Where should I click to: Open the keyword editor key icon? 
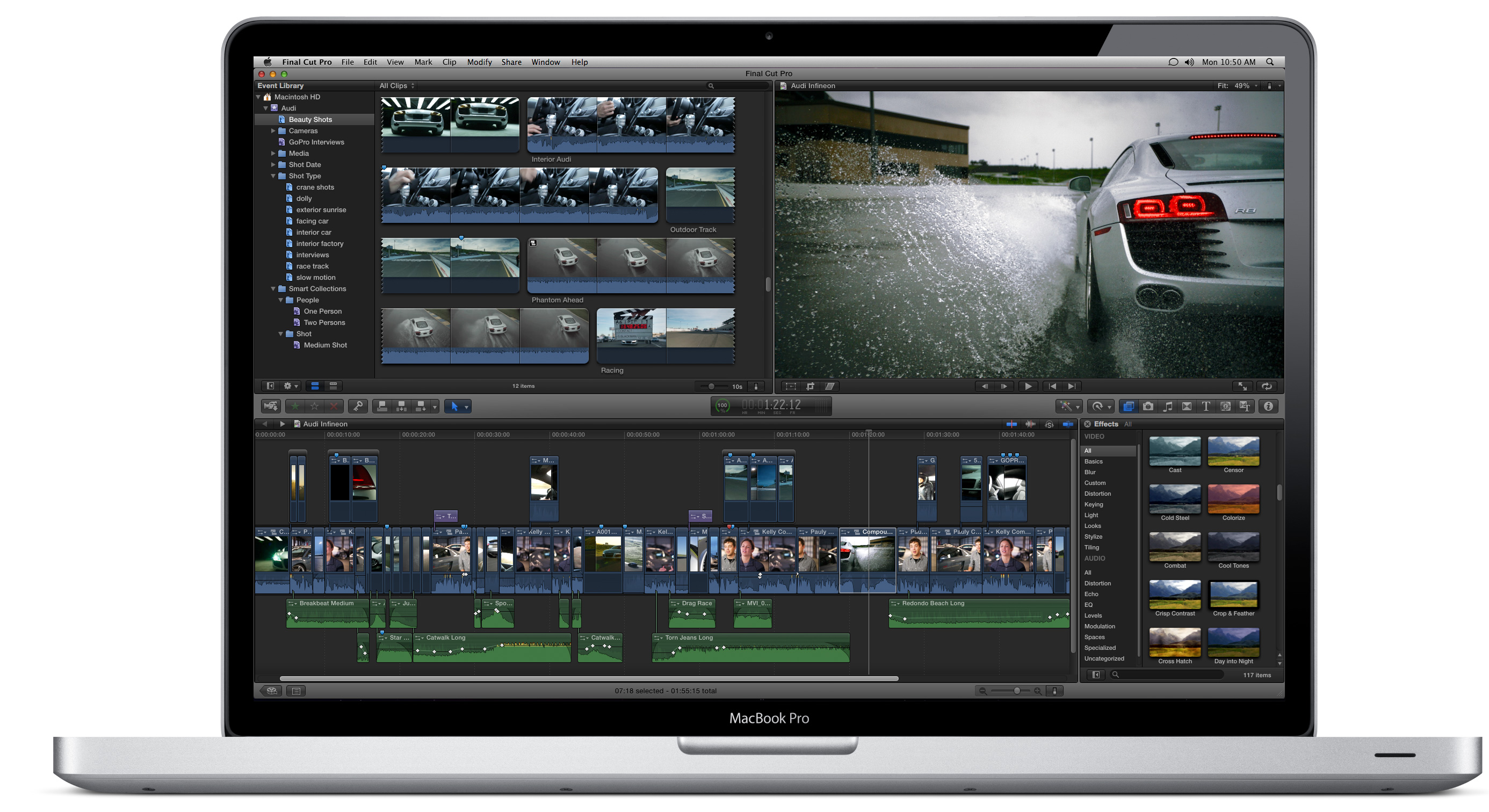358,407
